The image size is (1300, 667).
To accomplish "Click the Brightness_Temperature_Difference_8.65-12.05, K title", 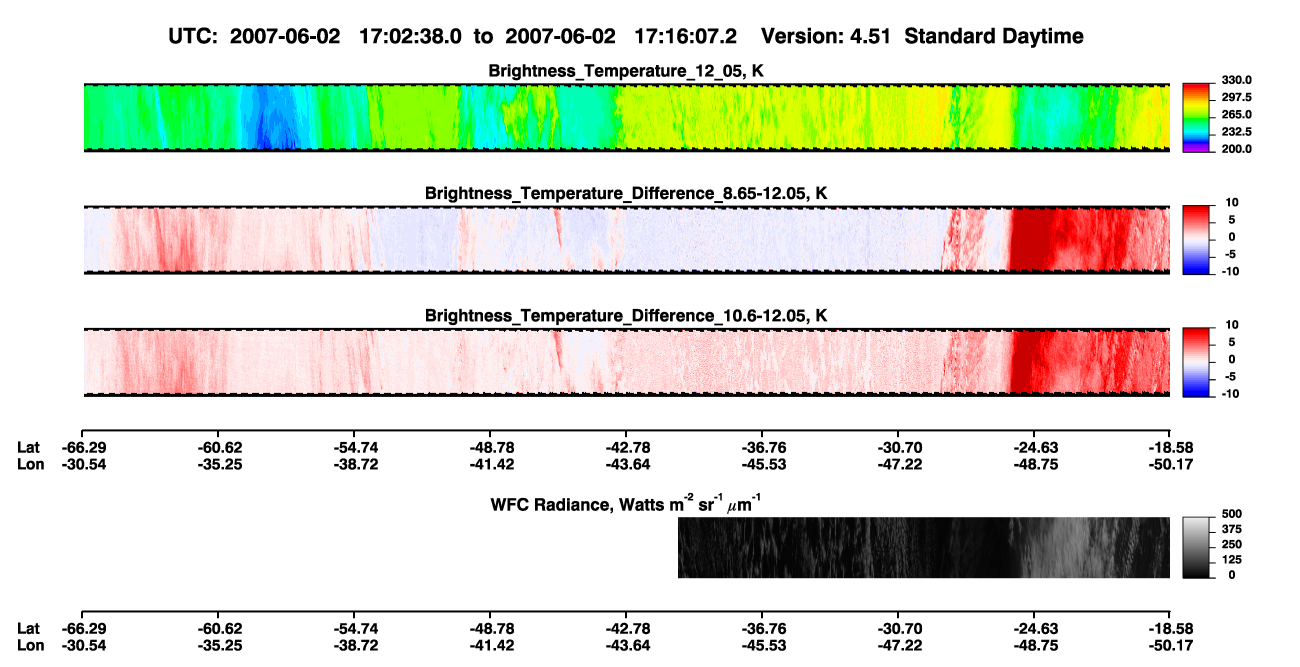I will [626, 193].
